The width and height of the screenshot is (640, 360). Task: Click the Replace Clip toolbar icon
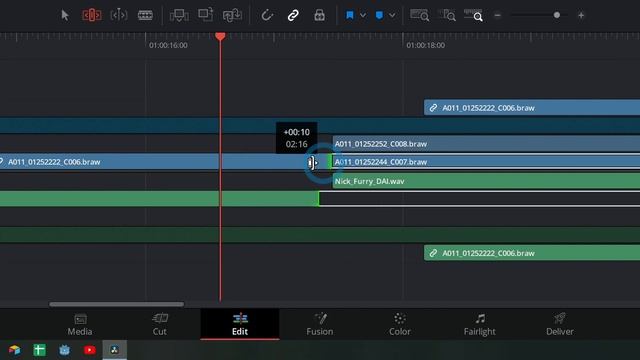point(232,16)
